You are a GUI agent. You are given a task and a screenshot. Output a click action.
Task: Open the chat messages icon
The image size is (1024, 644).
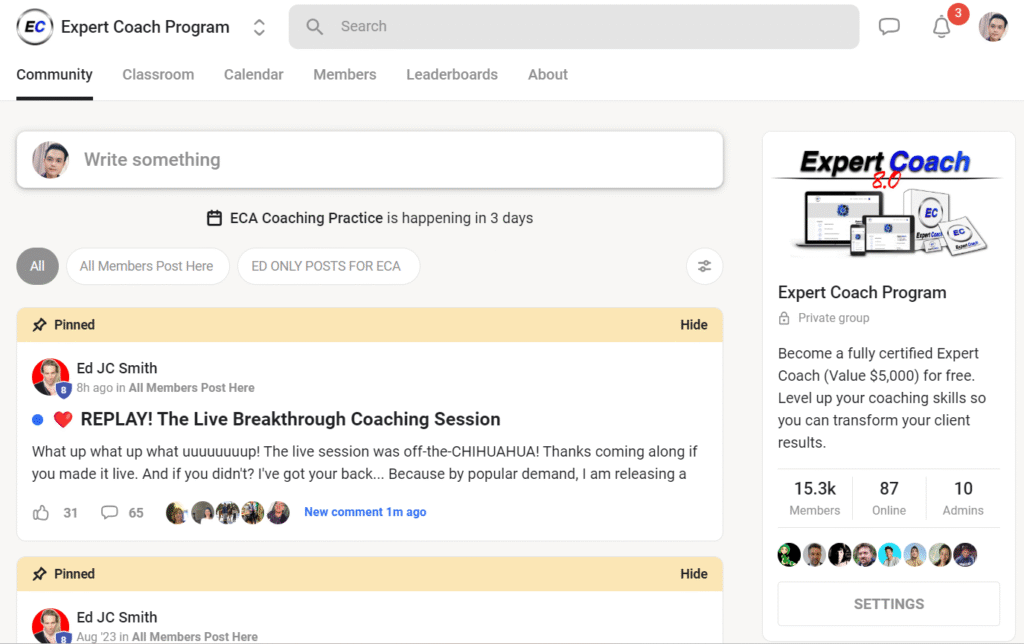(x=889, y=27)
